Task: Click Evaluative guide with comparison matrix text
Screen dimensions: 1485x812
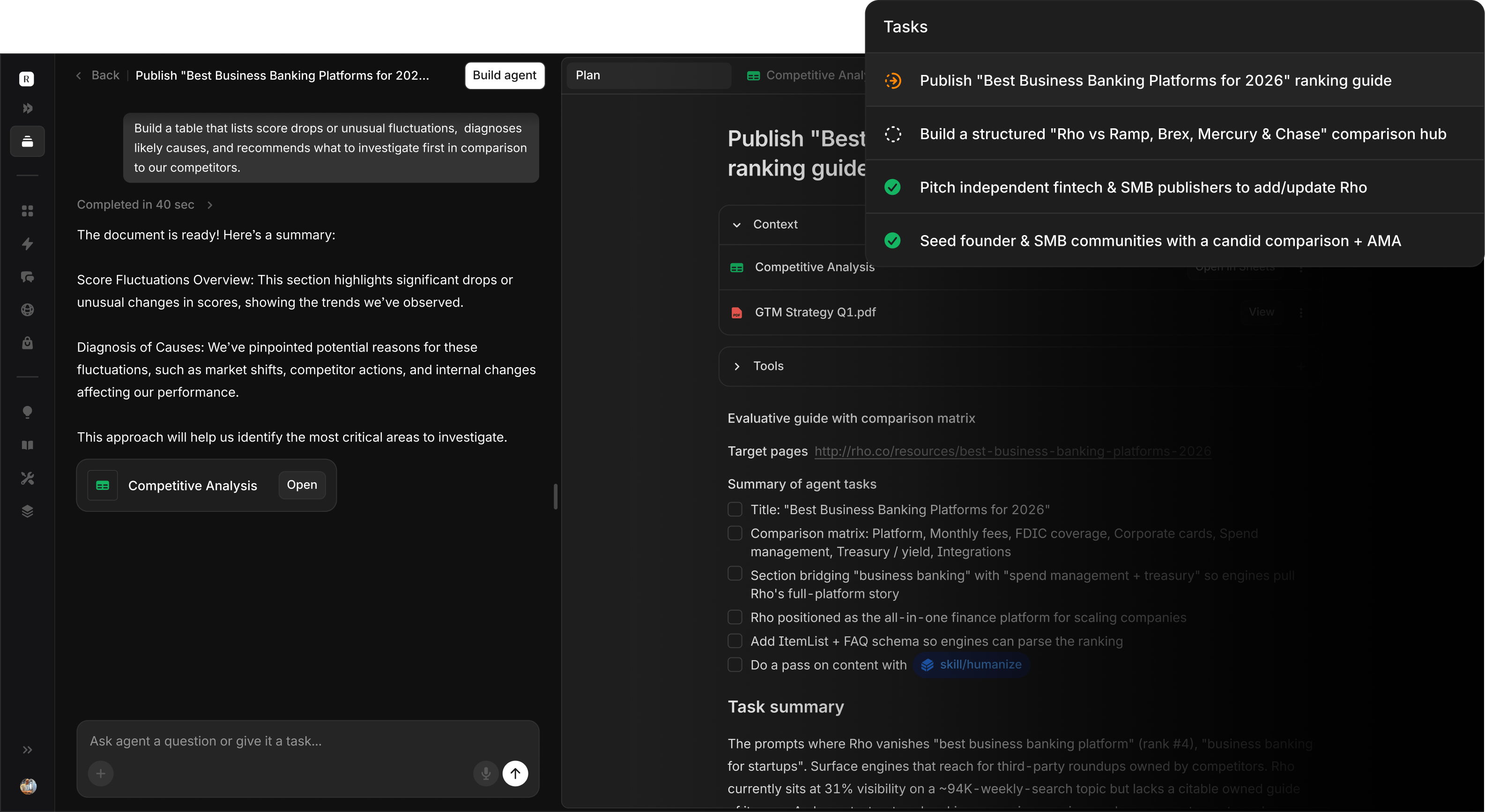Action: point(851,418)
